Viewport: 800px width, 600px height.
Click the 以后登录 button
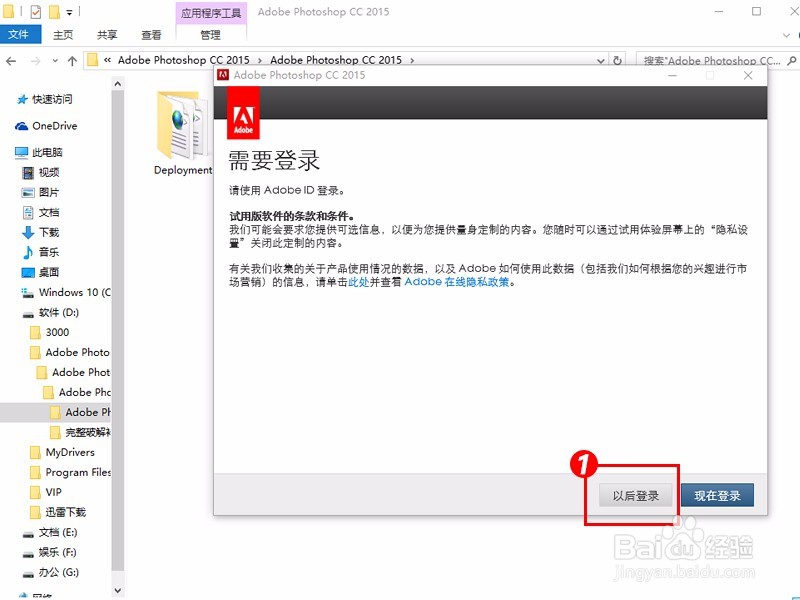[636, 495]
